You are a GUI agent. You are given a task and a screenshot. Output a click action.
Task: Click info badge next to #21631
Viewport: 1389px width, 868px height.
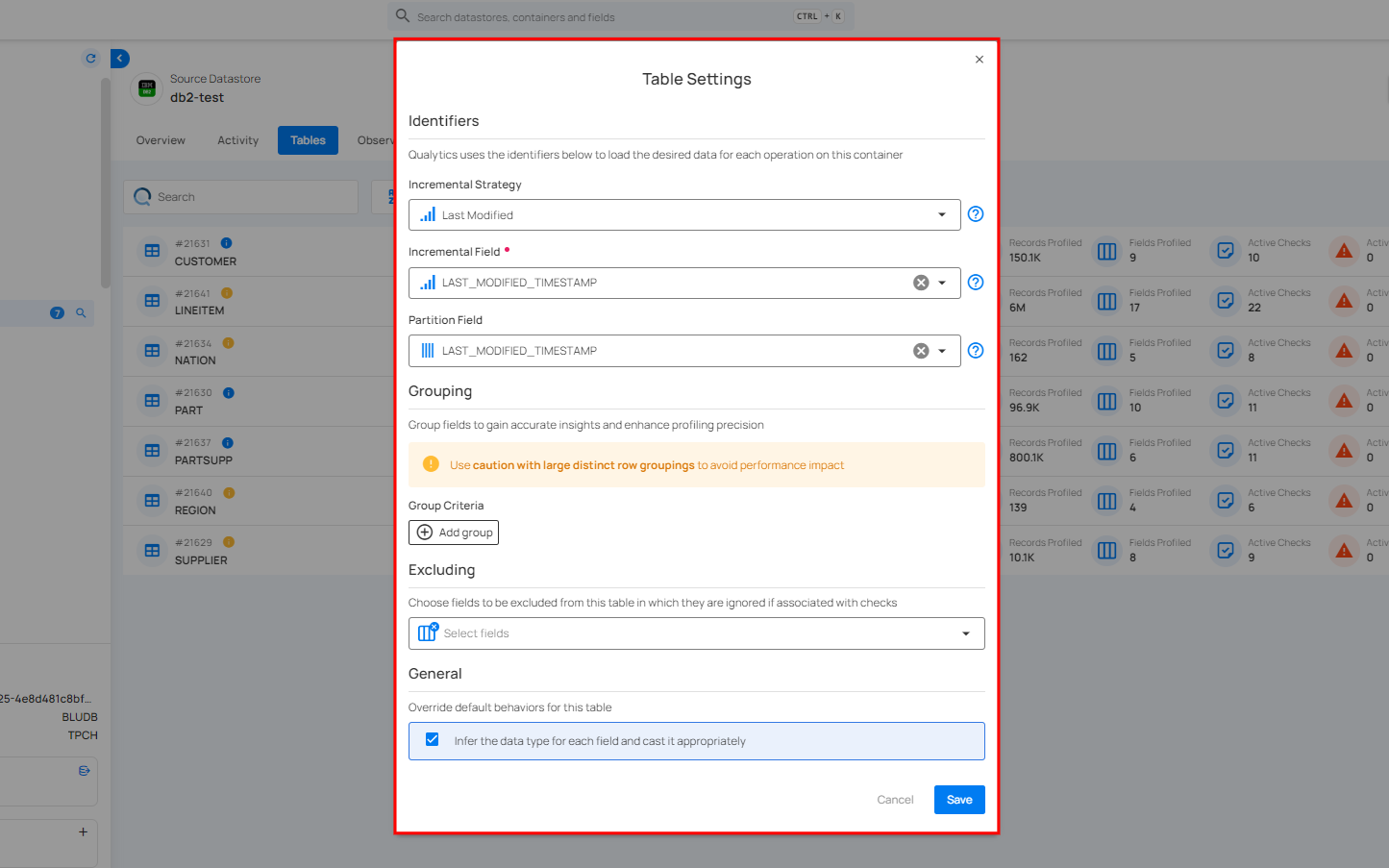coord(227,243)
